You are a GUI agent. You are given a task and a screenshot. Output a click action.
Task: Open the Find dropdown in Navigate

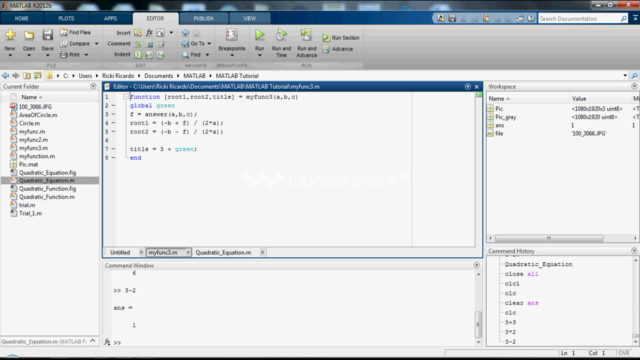[x=207, y=54]
